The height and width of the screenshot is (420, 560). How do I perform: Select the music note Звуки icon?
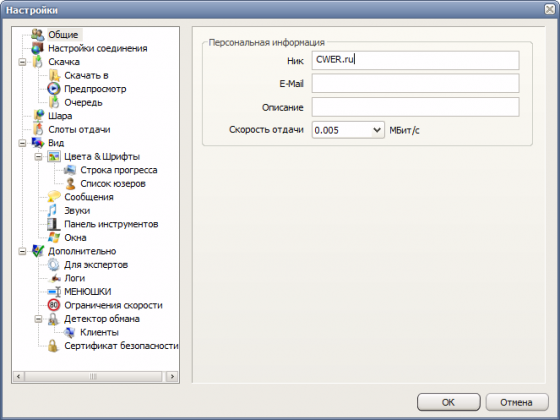(x=52, y=210)
